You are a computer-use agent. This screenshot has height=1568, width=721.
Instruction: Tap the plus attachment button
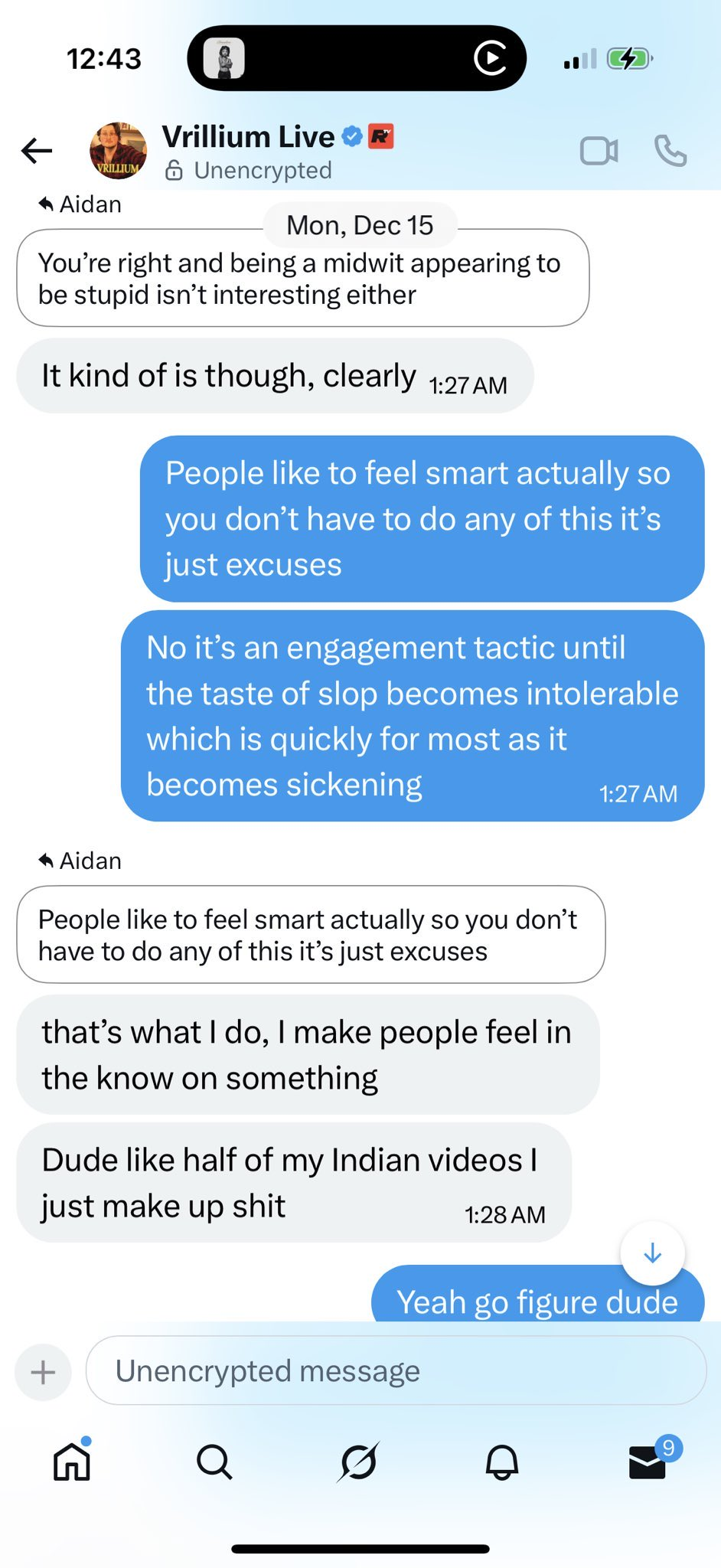(x=44, y=1372)
